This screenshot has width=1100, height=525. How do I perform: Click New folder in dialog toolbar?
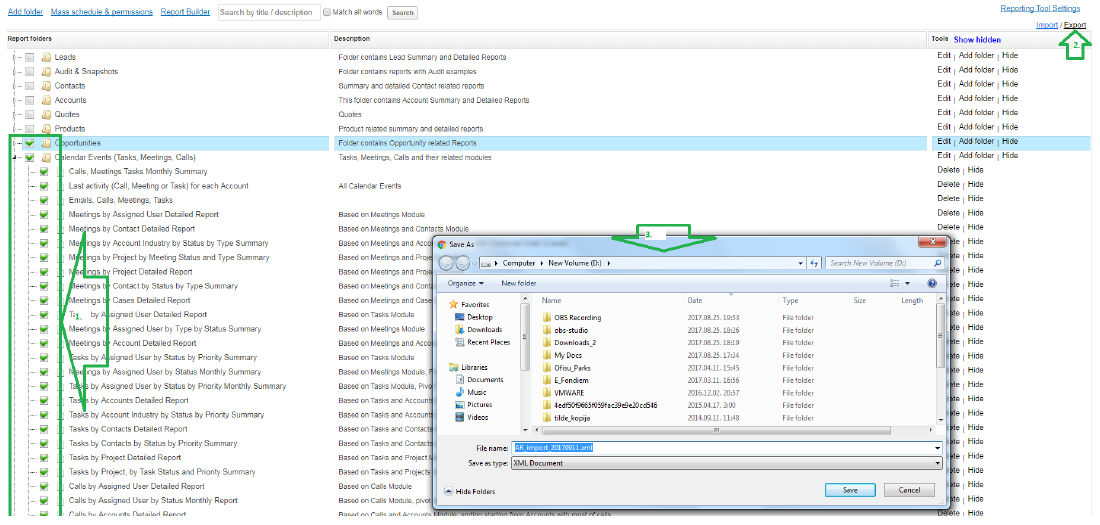coord(518,283)
